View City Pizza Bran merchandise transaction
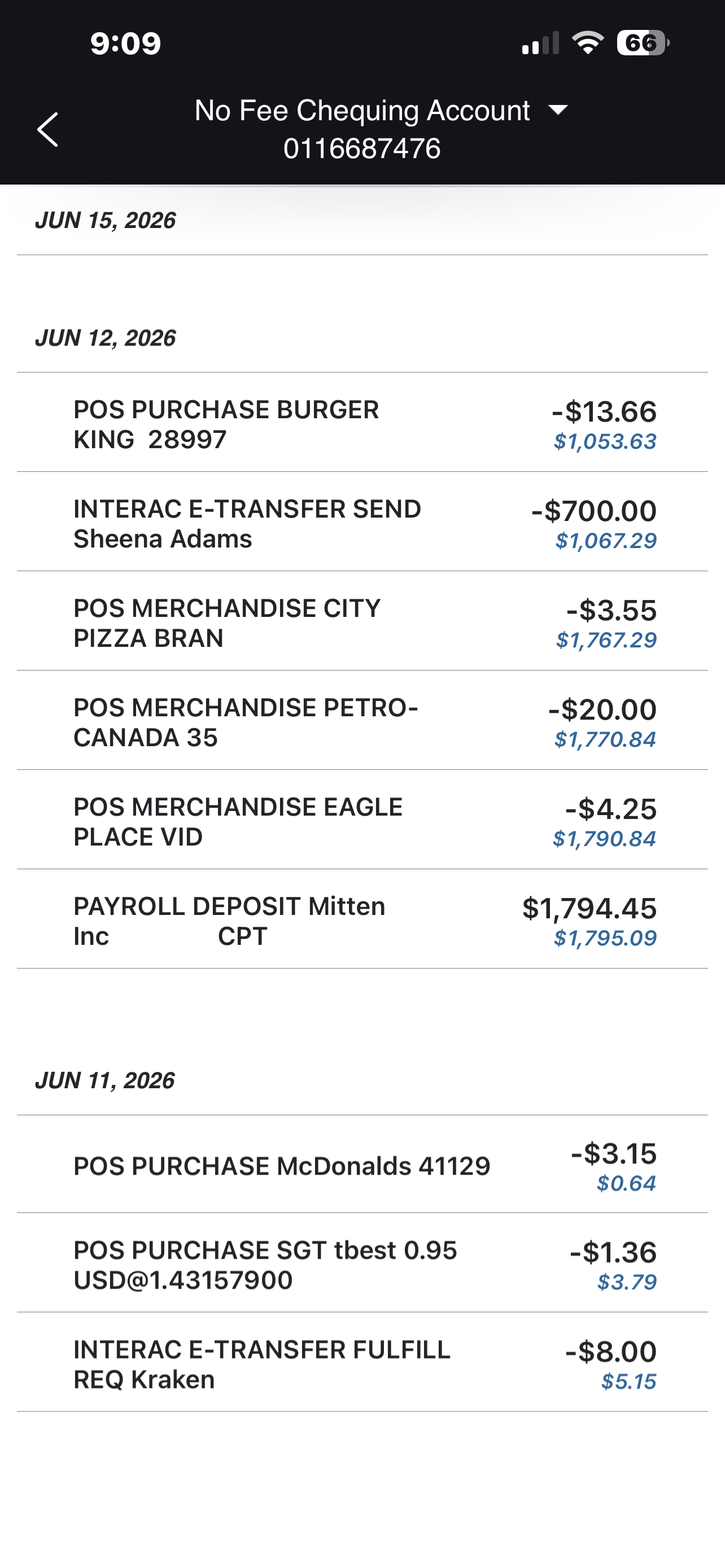Screen dimensions: 725x1568 362,621
